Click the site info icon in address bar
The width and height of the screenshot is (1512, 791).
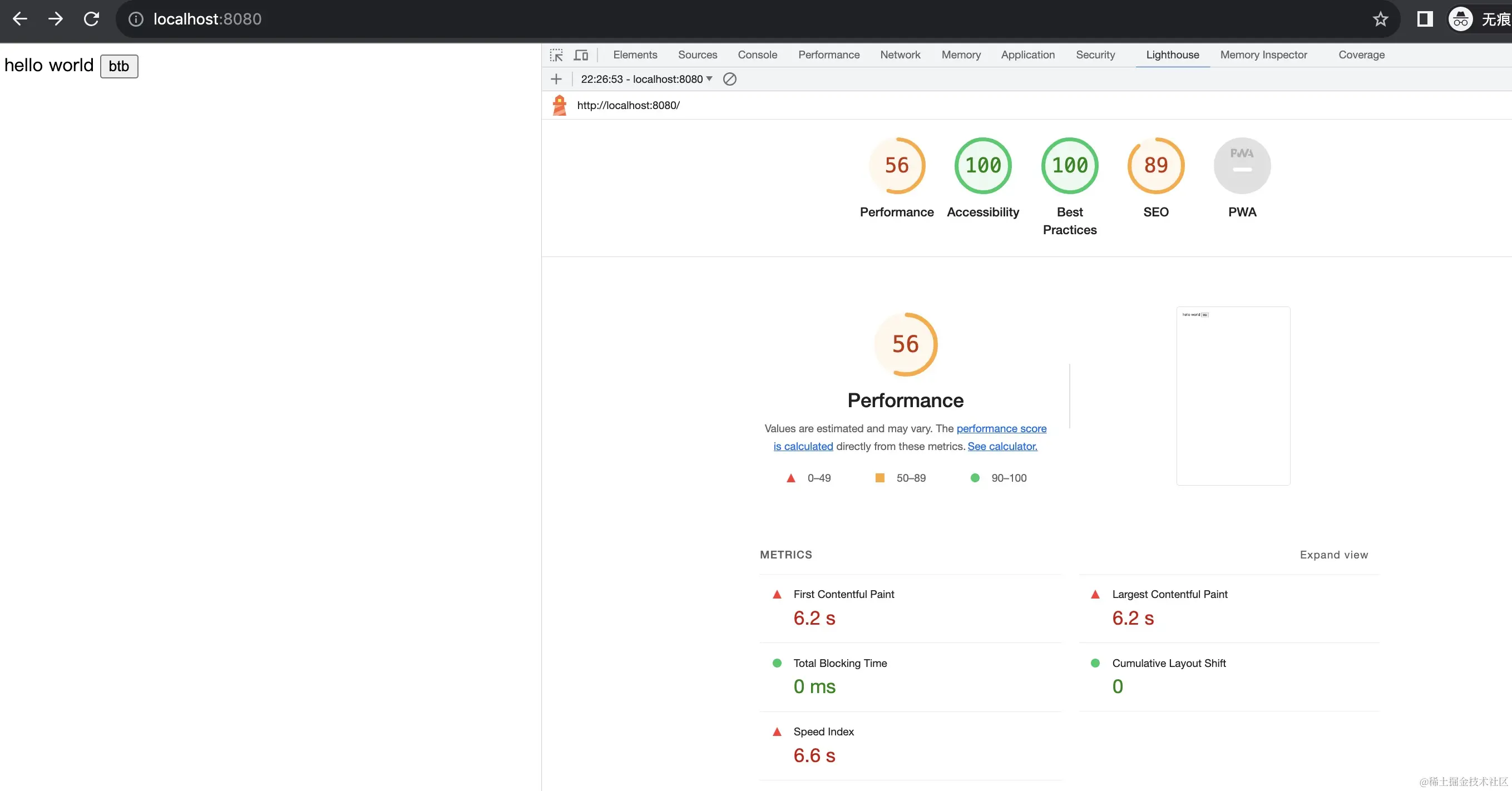click(136, 19)
